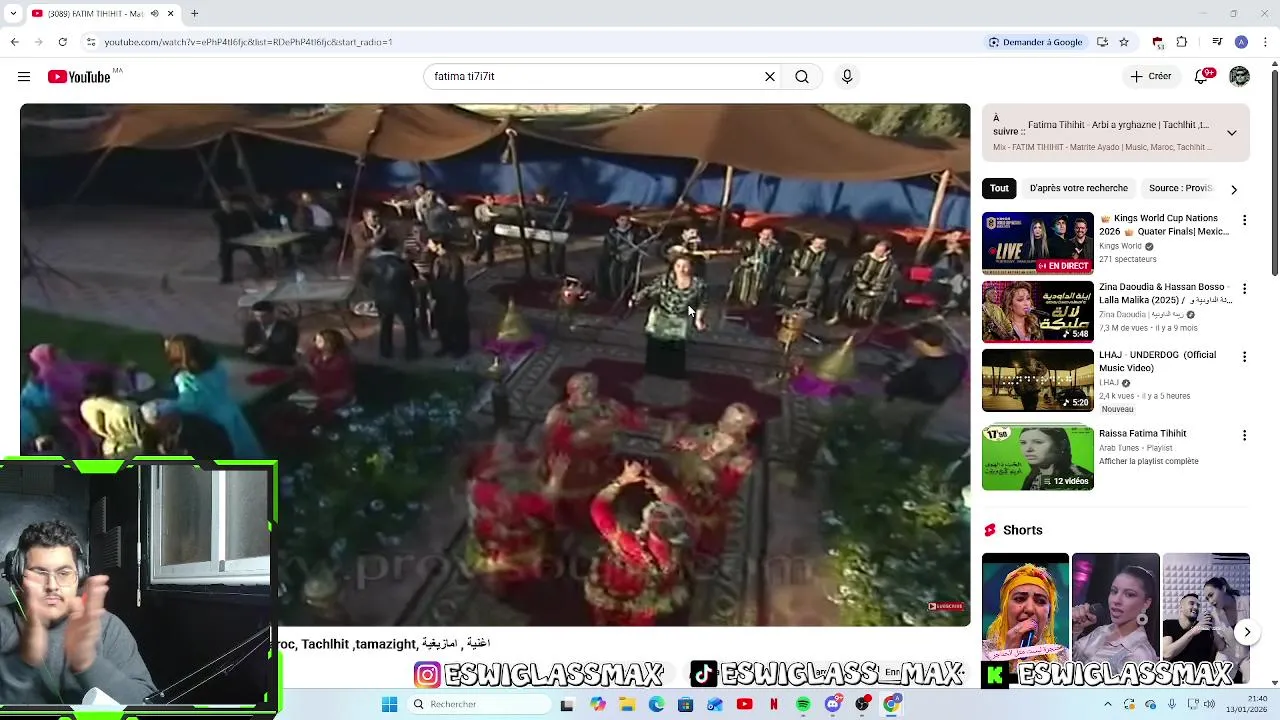Show hidden system tray icons
Viewport: 1280px width, 720px height.
point(1107,704)
